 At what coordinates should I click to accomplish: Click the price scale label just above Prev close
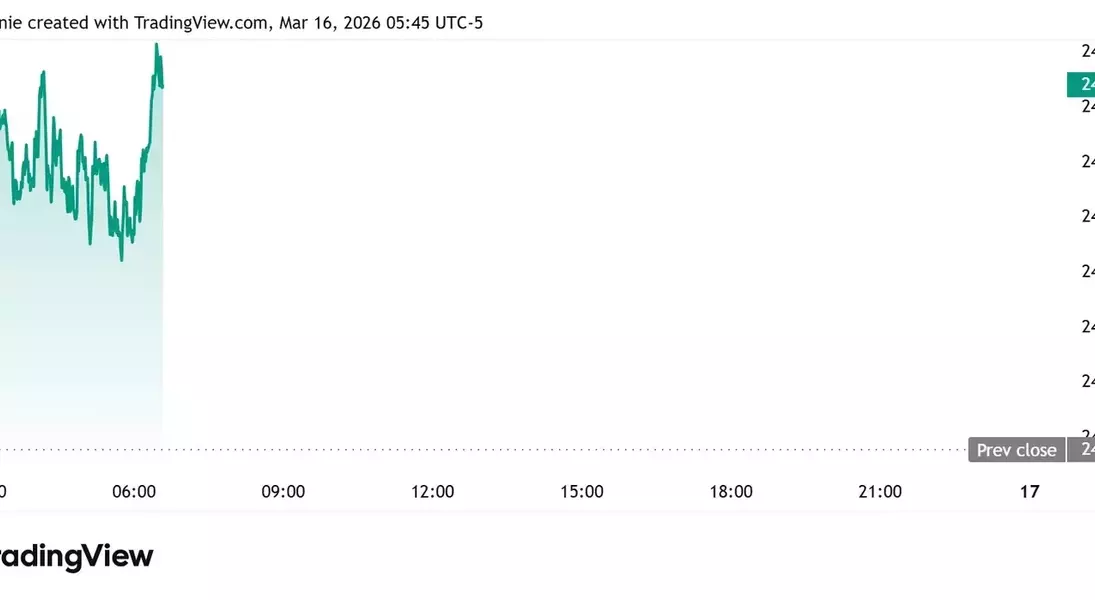coord(1087,381)
